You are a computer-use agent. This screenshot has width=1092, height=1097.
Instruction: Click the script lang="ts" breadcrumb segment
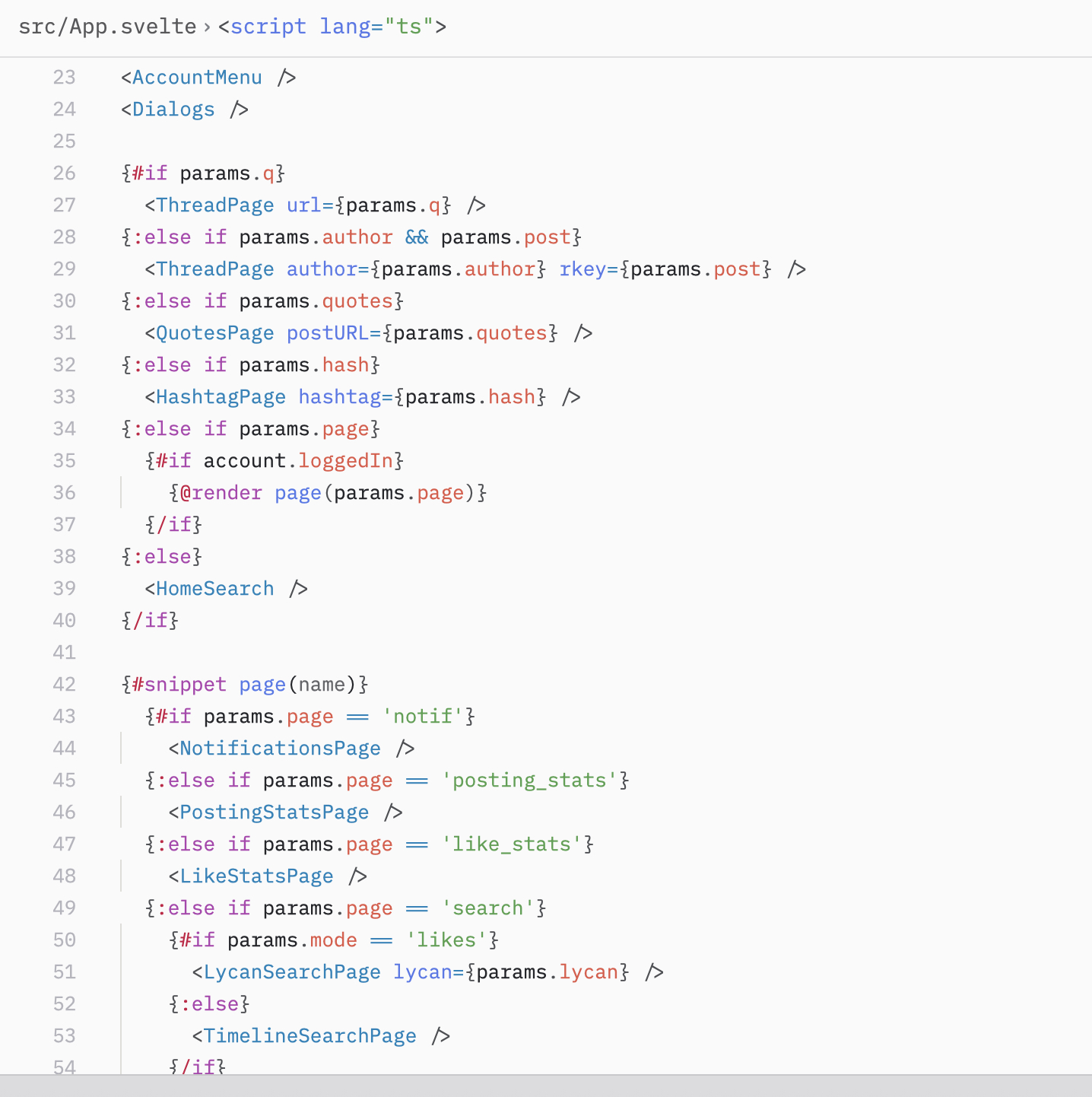pyautogui.click(x=332, y=27)
